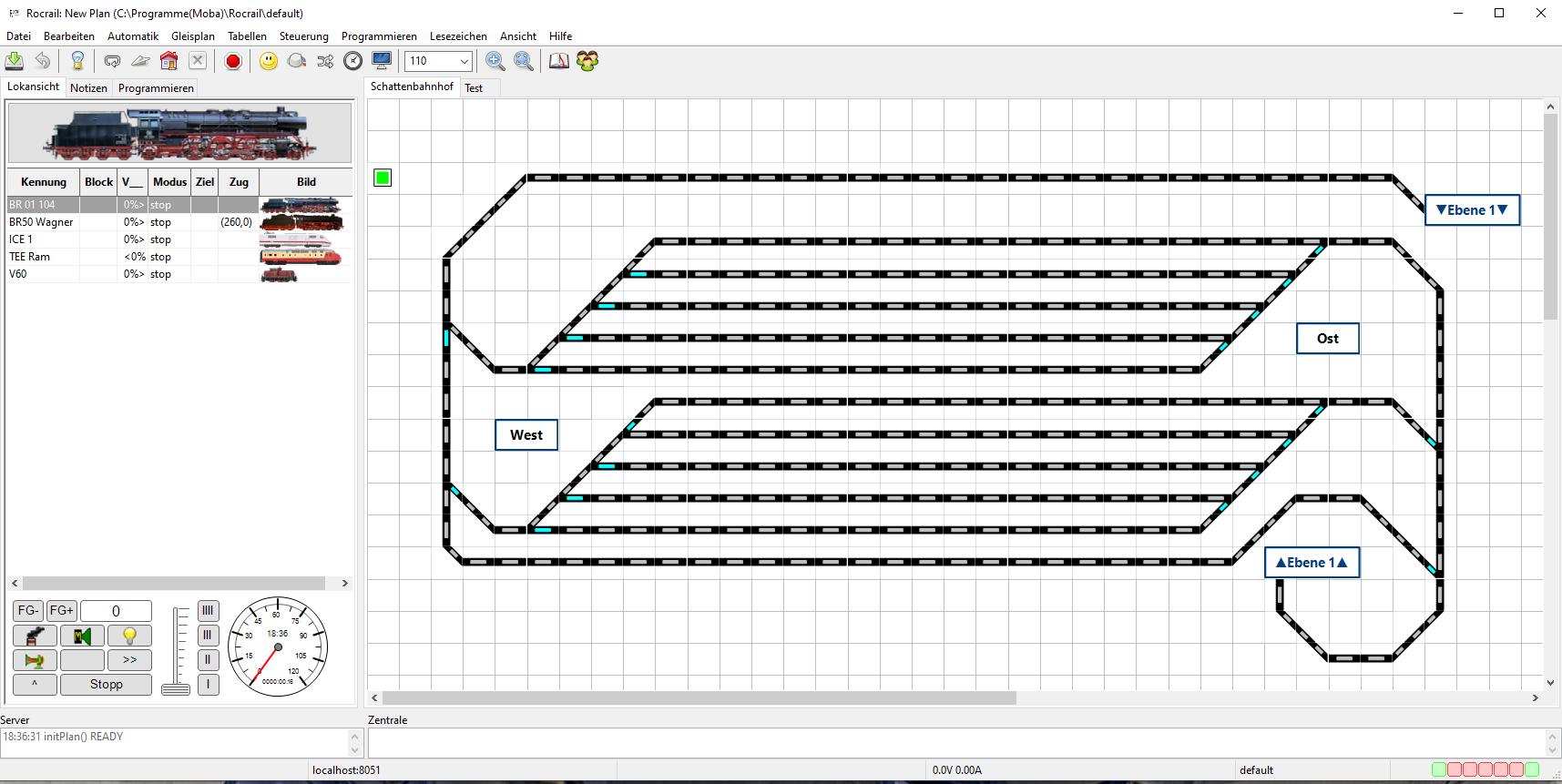1562x784 pixels.
Task: Toggle the loco light bulb function button
Action: coord(129,636)
